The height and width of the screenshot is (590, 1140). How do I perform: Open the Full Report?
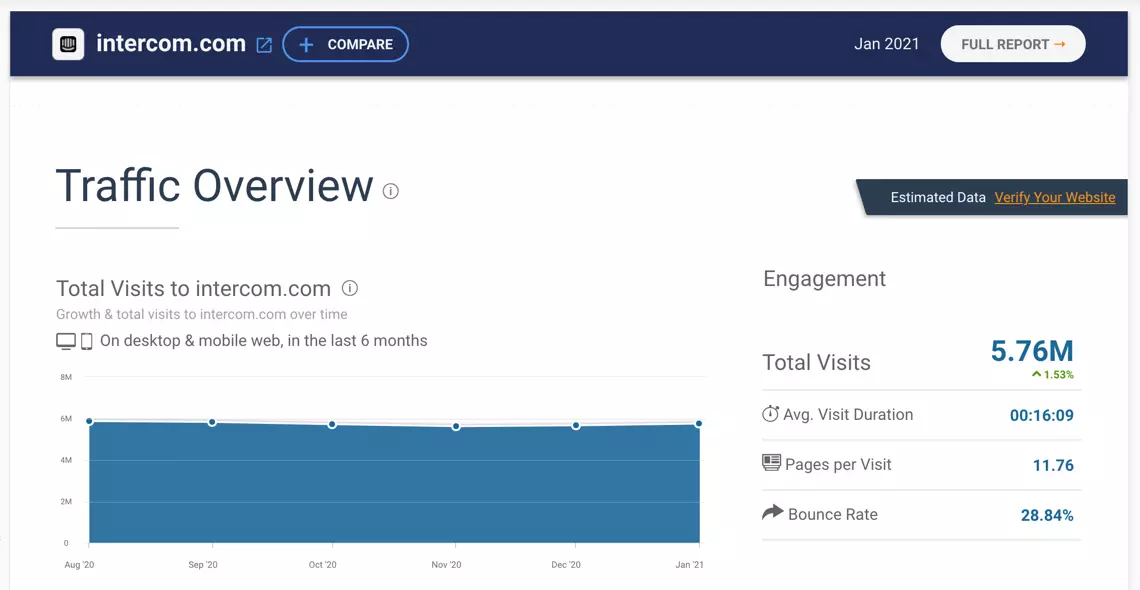coord(1013,44)
